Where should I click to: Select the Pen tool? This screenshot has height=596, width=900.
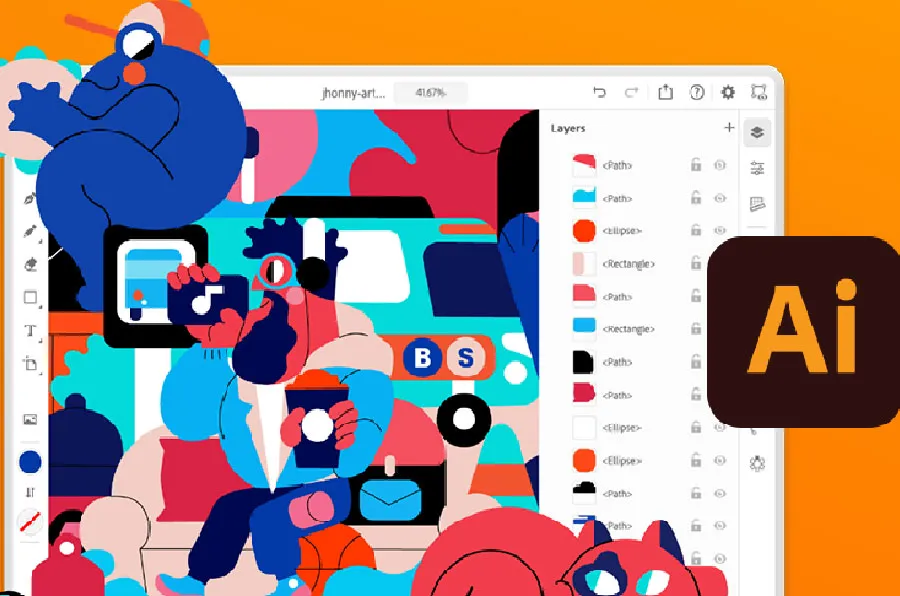click(x=30, y=198)
